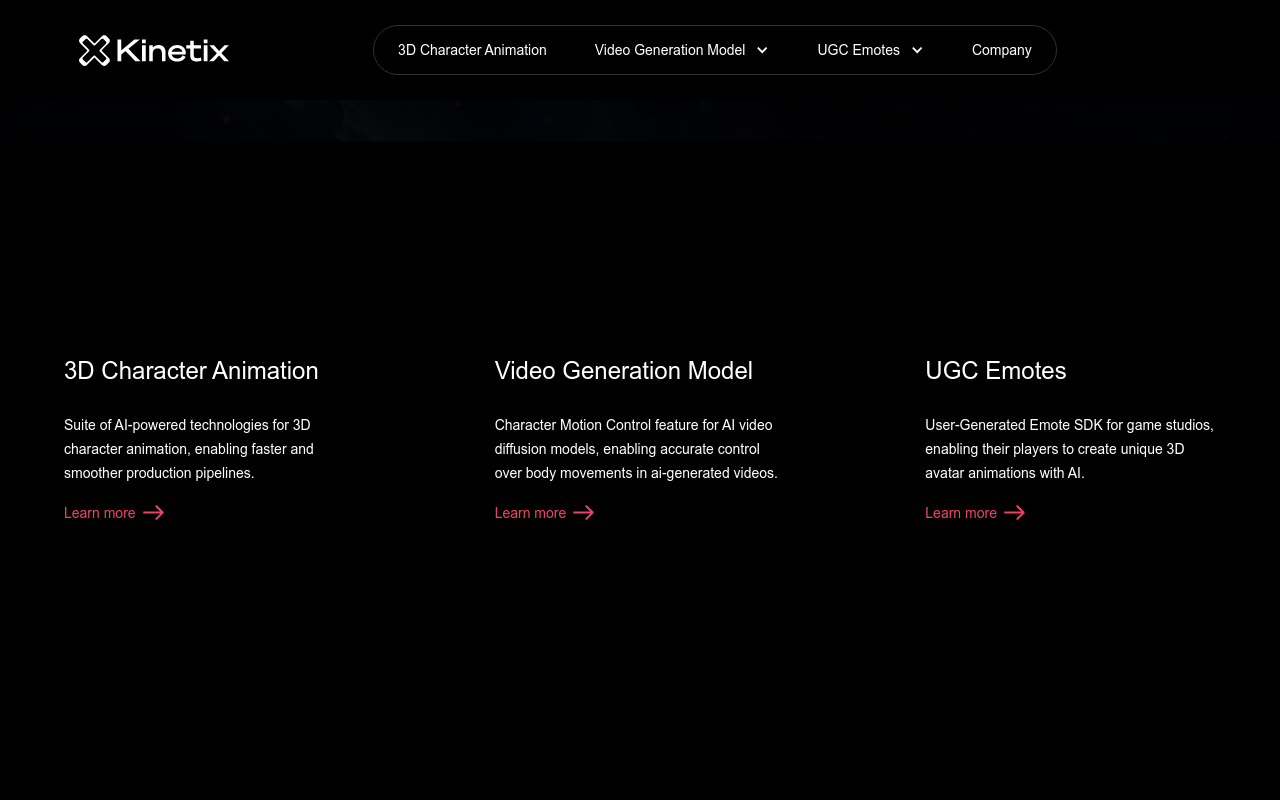Click arrow icon under 3D Character Animation
Viewport: 1280px width, 800px height.
tap(153, 513)
